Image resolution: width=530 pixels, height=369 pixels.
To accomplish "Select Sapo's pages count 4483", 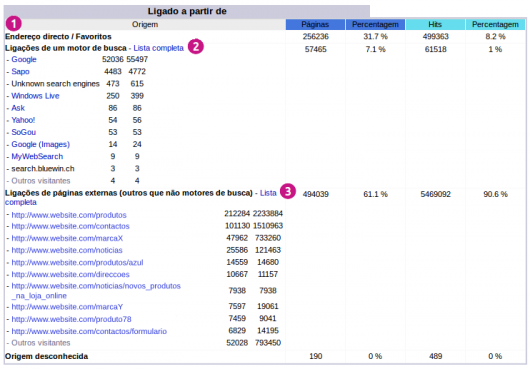I will 113,72.
